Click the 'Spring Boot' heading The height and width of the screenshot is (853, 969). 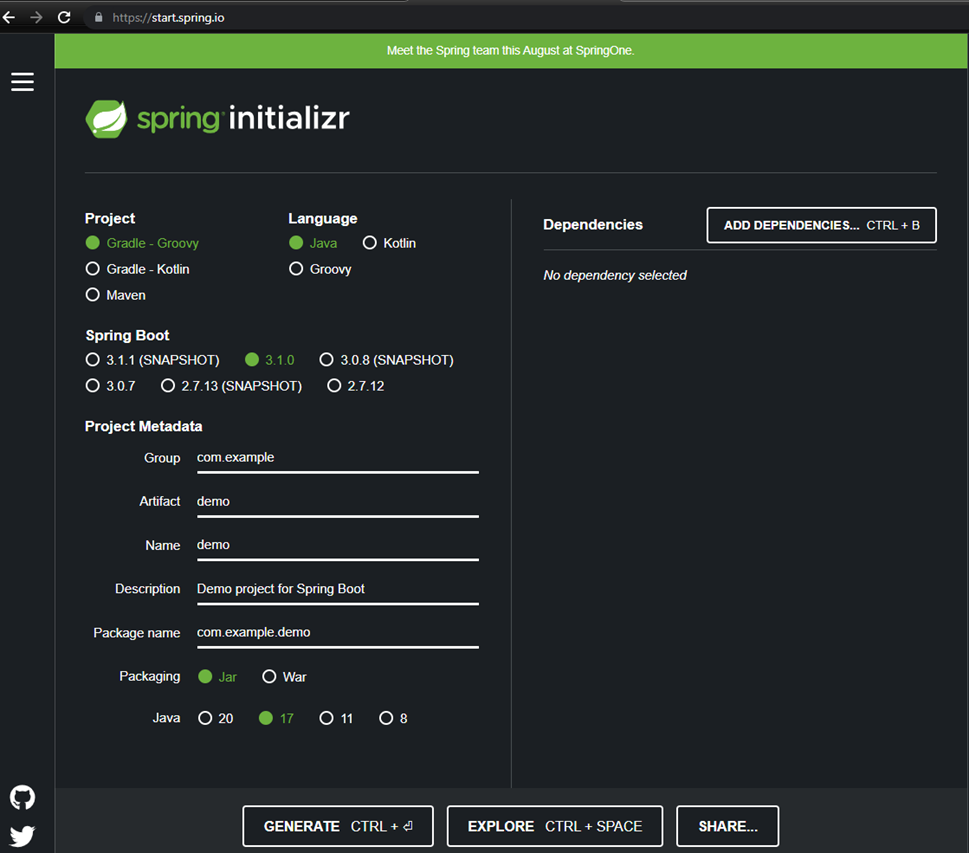[x=127, y=336]
